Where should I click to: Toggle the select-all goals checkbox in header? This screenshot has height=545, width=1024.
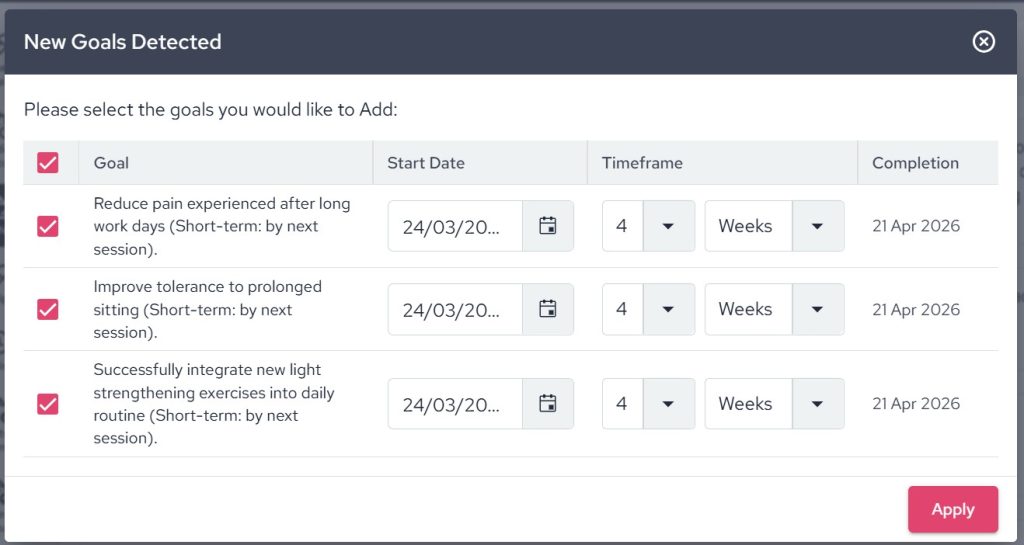pyautogui.click(x=48, y=163)
